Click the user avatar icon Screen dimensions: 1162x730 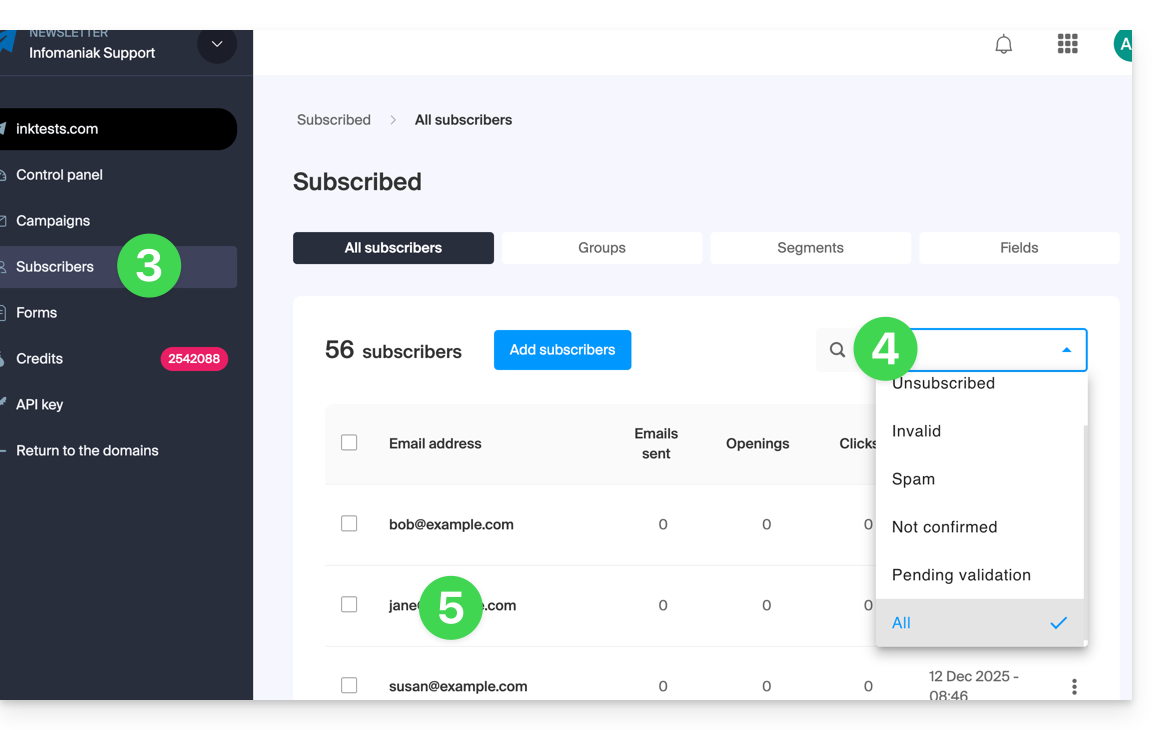1123,45
